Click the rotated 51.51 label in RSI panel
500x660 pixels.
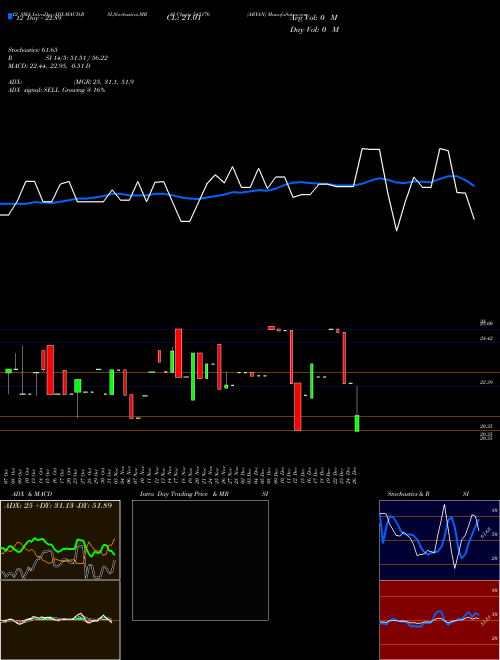pos(486,620)
